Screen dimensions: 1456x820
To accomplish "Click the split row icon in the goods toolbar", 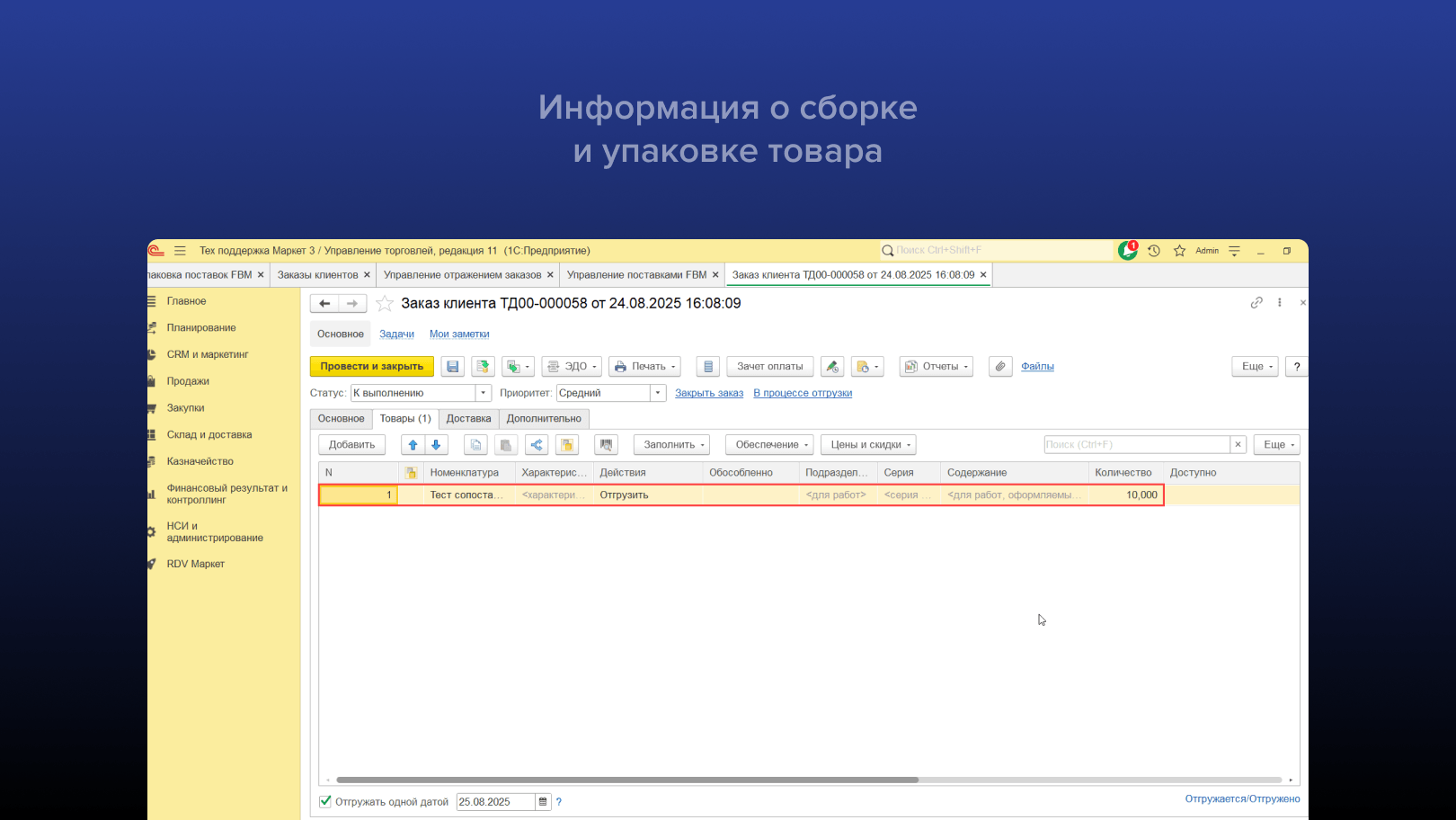I will (x=537, y=445).
